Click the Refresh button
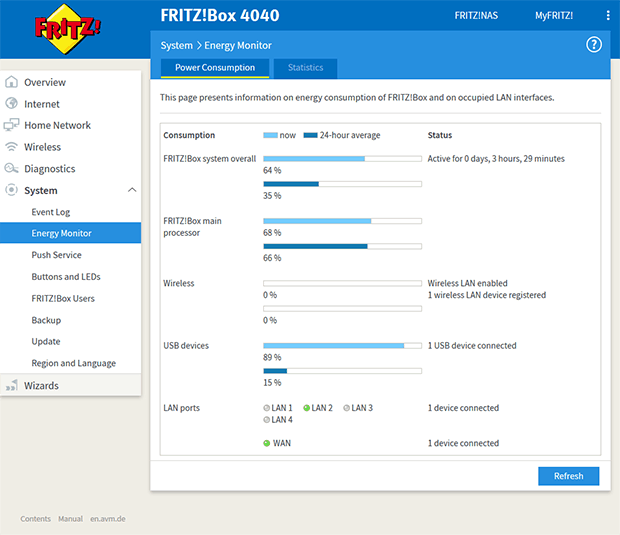This screenshot has width=620, height=535. coord(568,476)
